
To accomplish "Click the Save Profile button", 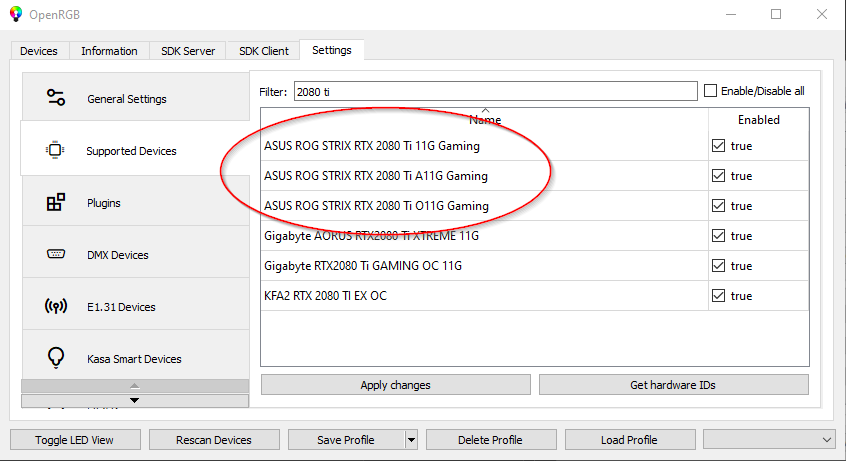I will coord(346,440).
